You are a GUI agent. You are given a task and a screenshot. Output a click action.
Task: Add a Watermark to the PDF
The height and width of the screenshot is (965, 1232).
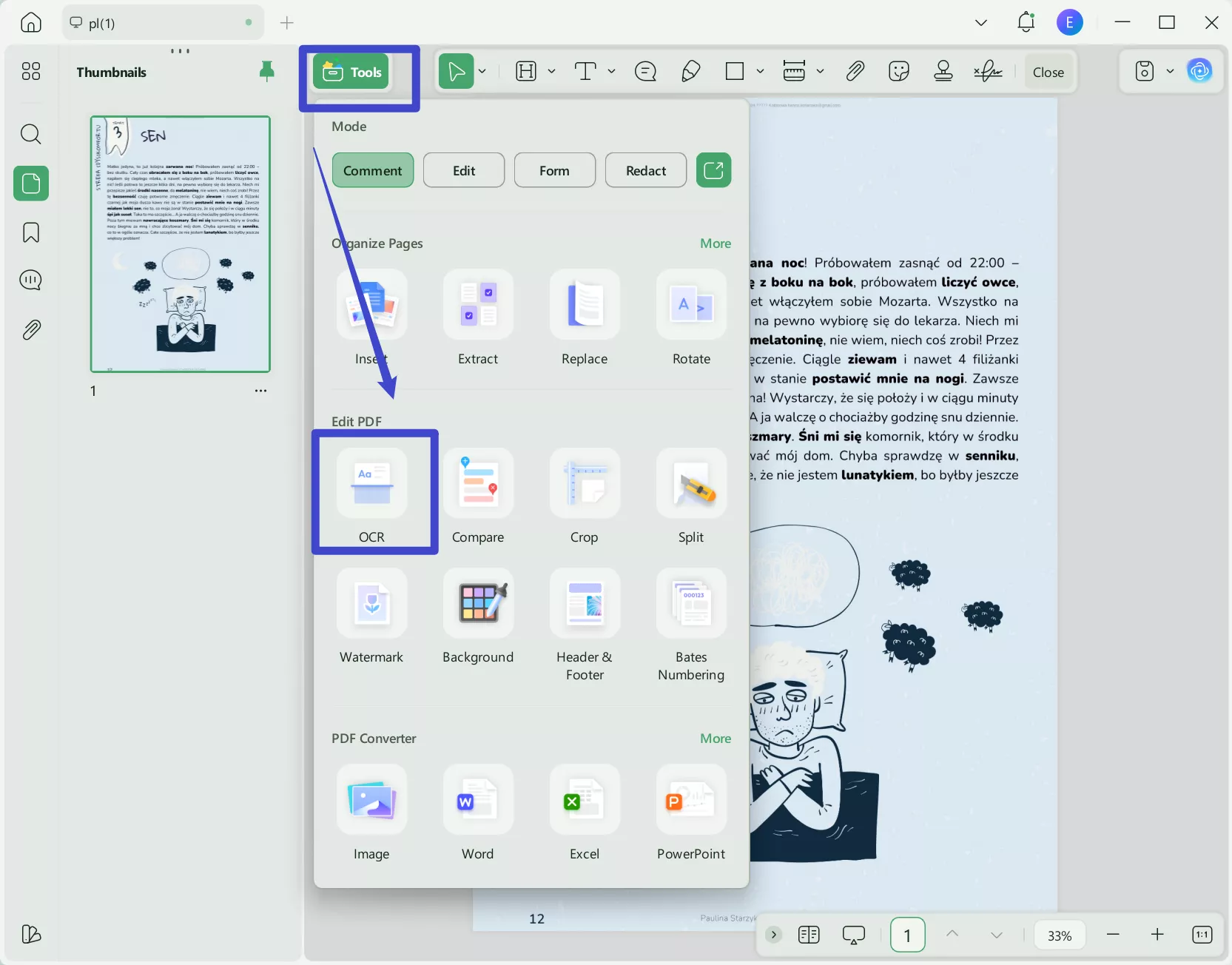371,605
